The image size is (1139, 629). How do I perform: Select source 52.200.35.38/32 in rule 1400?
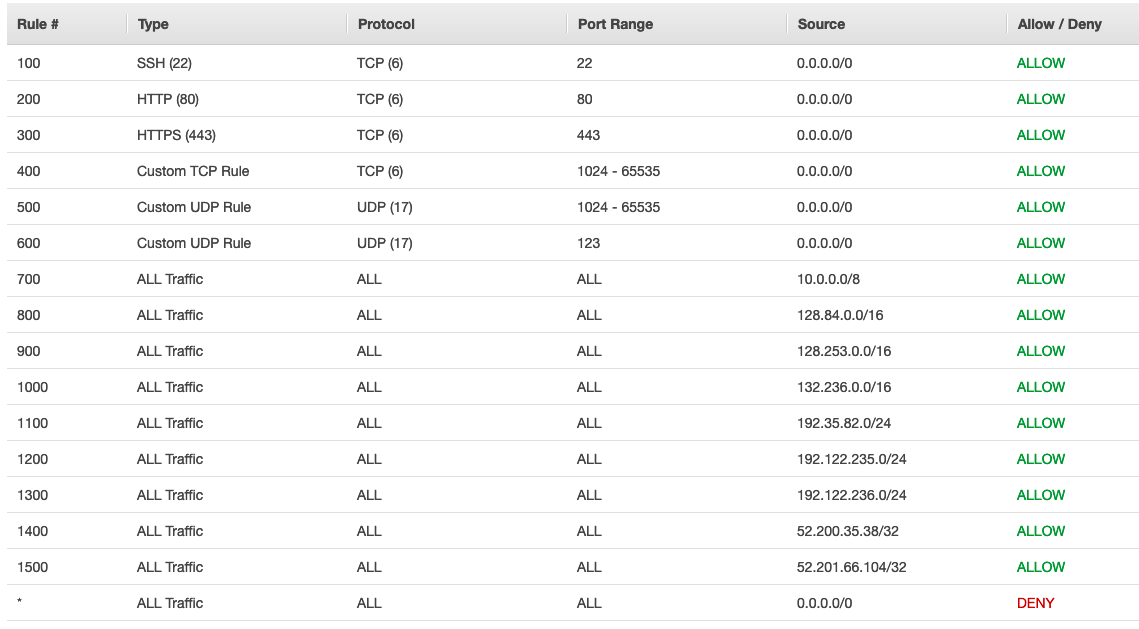848,531
